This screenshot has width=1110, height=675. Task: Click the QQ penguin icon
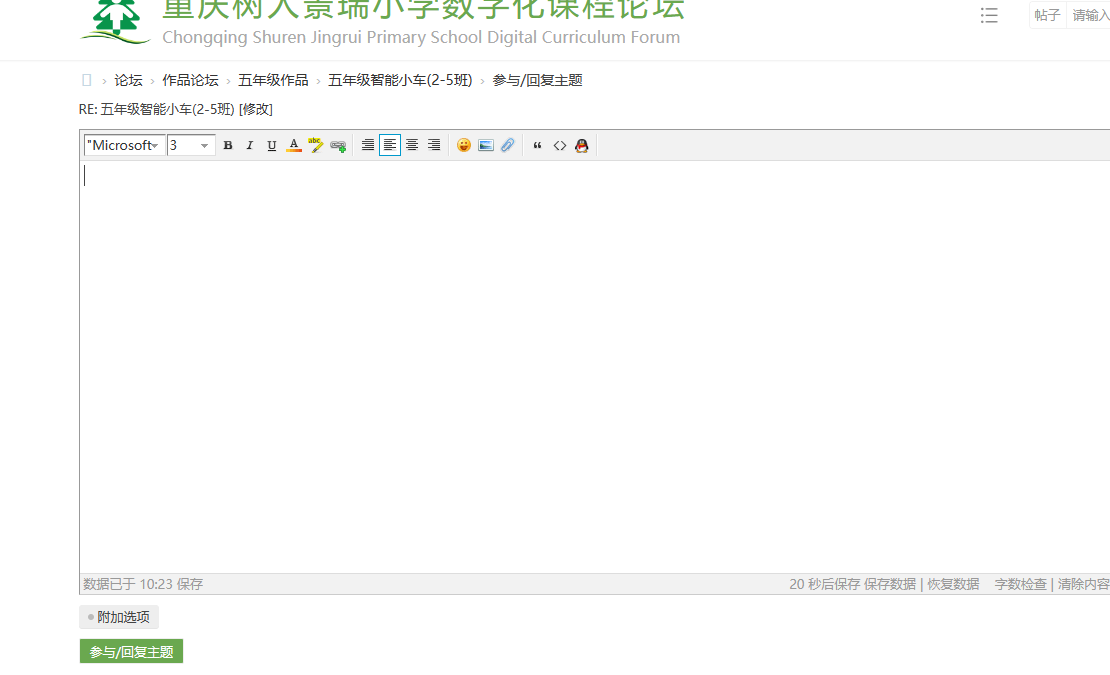(582, 145)
